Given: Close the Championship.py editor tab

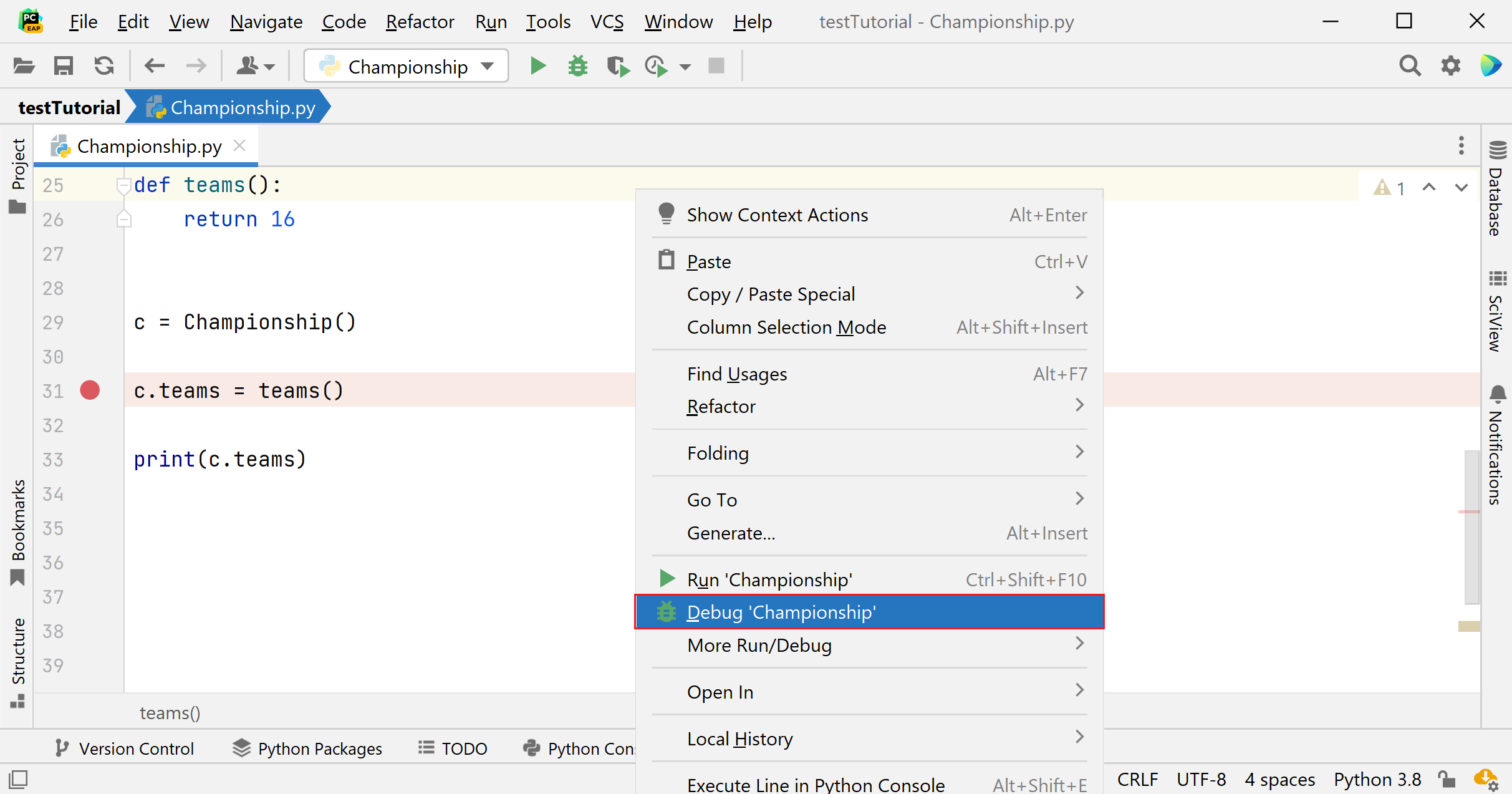Looking at the screenshot, I should pyautogui.click(x=239, y=146).
